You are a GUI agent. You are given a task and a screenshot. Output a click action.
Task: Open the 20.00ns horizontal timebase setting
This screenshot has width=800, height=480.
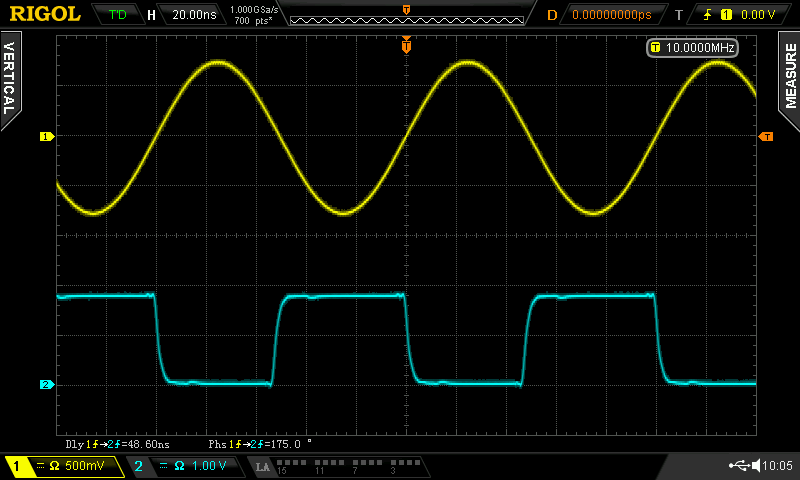pyautogui.click(x=195, y=15)
